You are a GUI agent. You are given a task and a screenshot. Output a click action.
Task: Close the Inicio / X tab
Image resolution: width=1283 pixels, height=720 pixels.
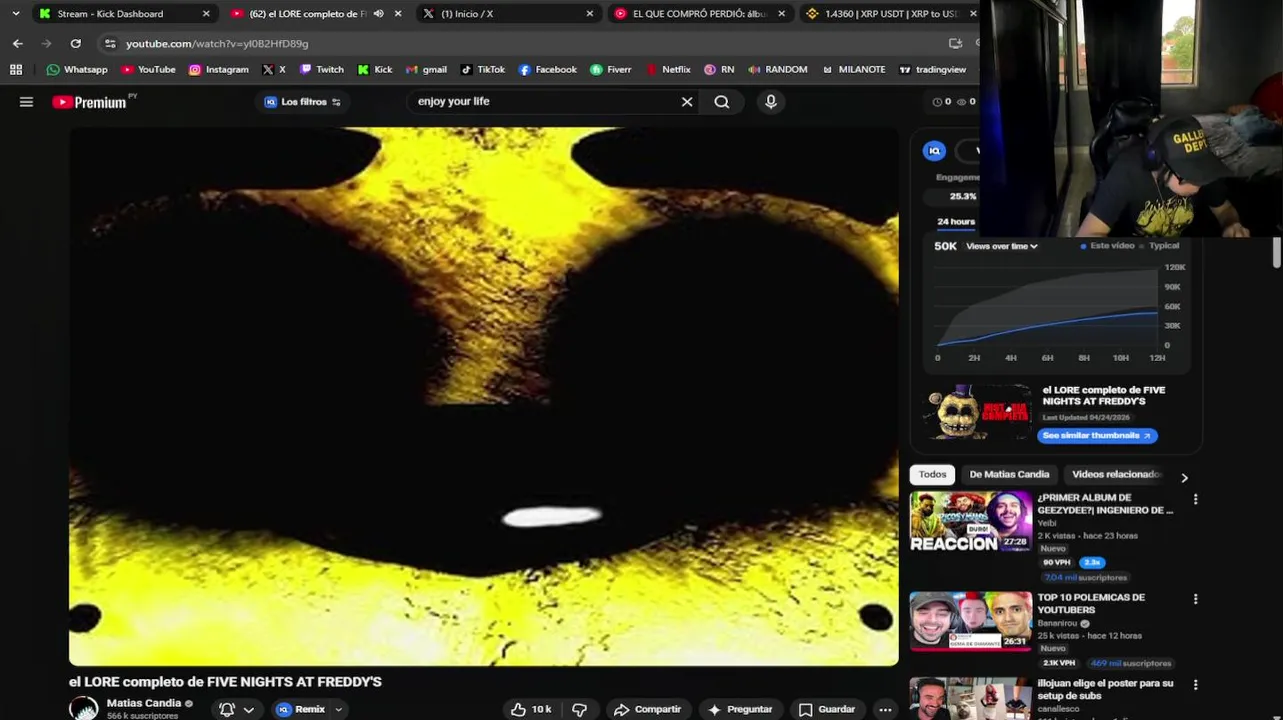pyautogui.click(x=589, y=13)
